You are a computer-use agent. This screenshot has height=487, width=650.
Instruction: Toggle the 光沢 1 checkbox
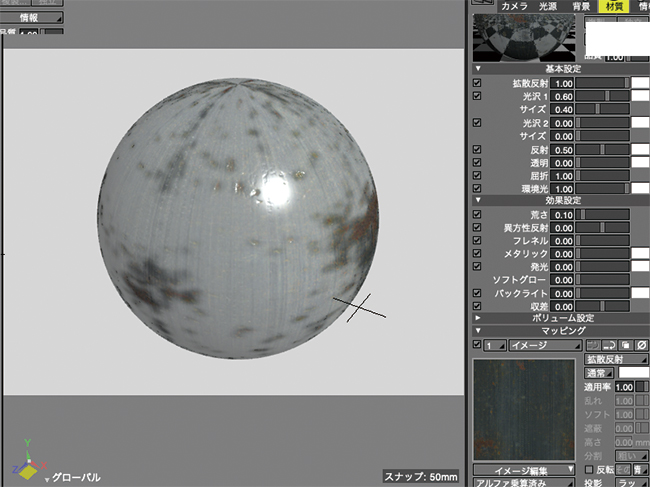click(477, 96)
